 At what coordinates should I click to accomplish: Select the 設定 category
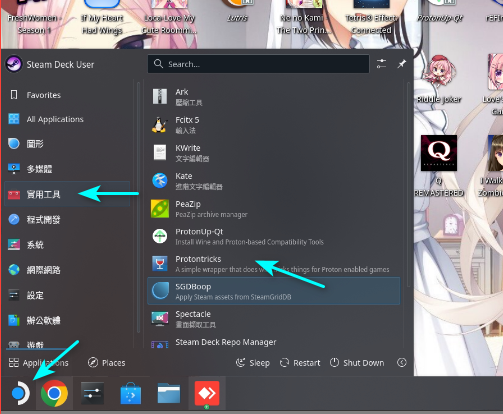coord(67,295)
